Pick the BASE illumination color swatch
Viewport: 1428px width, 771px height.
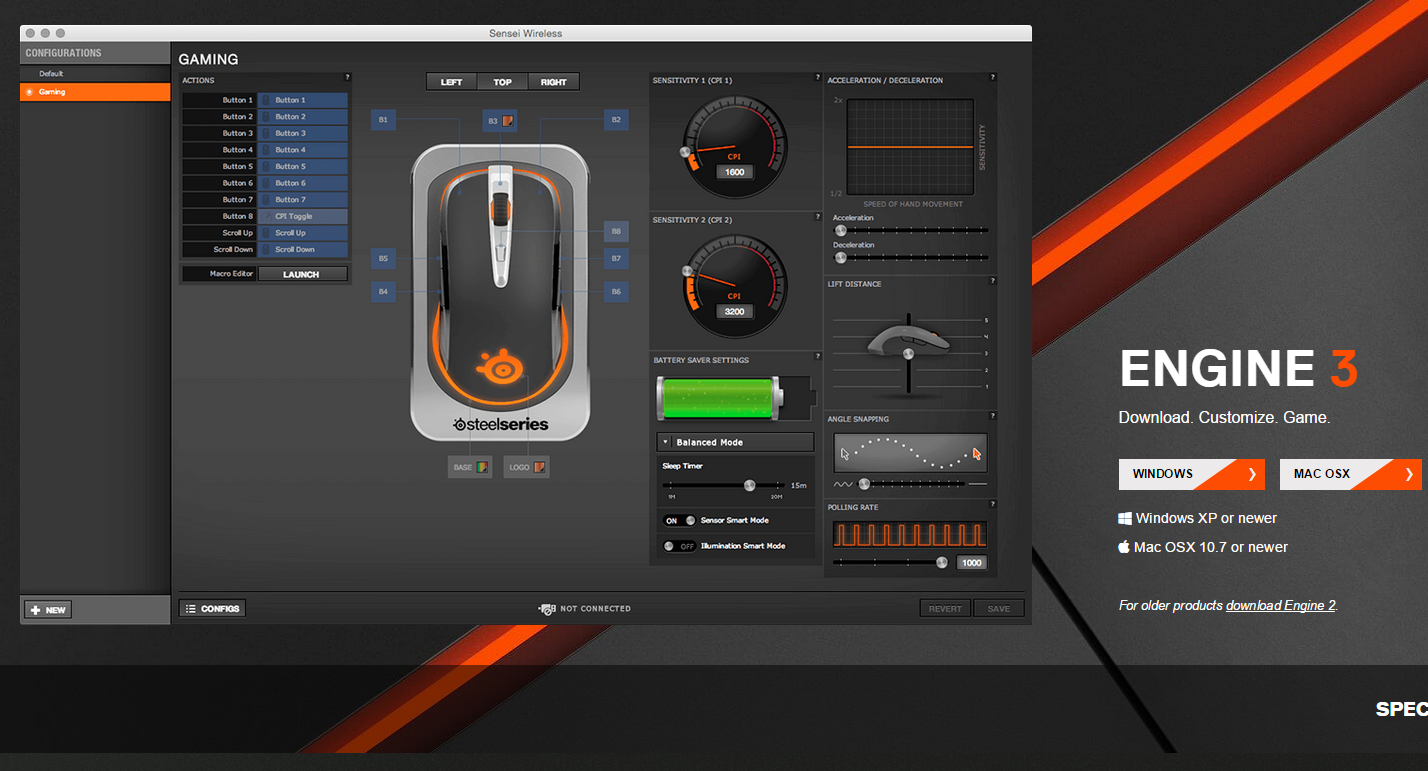click(x=481, y=467)
